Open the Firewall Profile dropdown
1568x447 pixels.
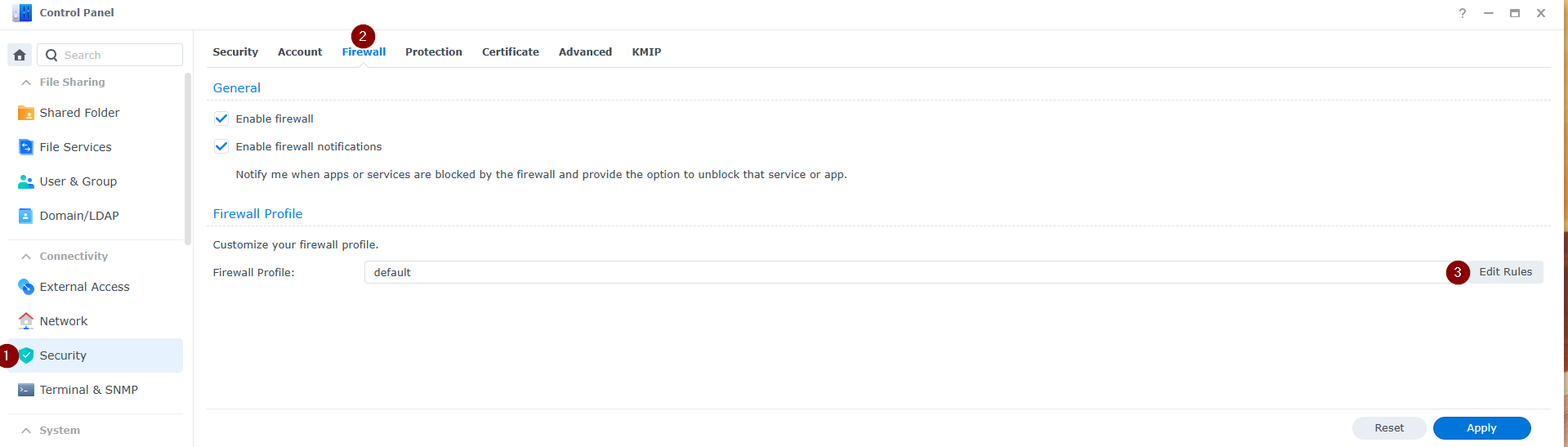pyautogui.click(x=907, y=272)
